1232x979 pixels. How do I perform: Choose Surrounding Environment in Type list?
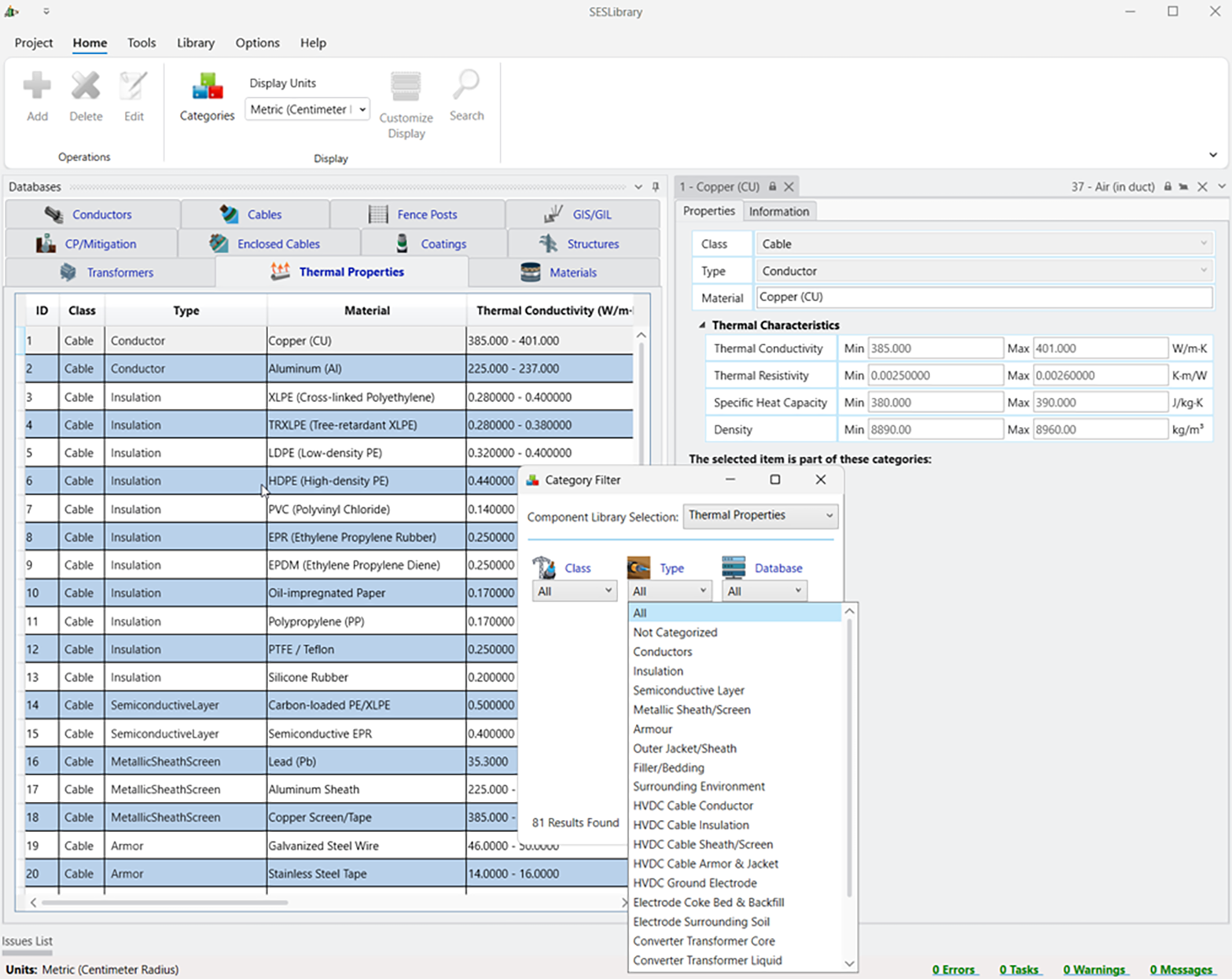point(699,786)
